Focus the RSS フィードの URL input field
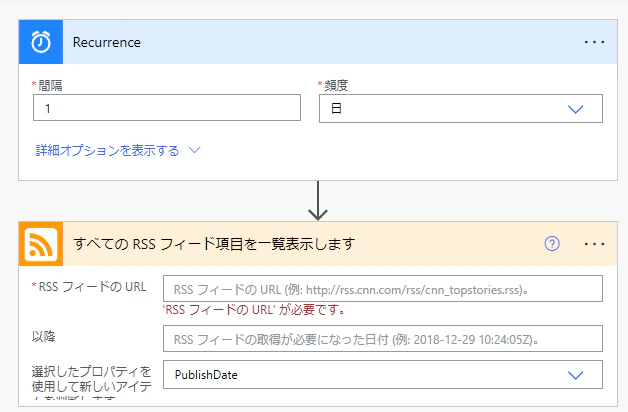Screen dimensions: 628x412 pyautogui.click(x=382, y=289)
